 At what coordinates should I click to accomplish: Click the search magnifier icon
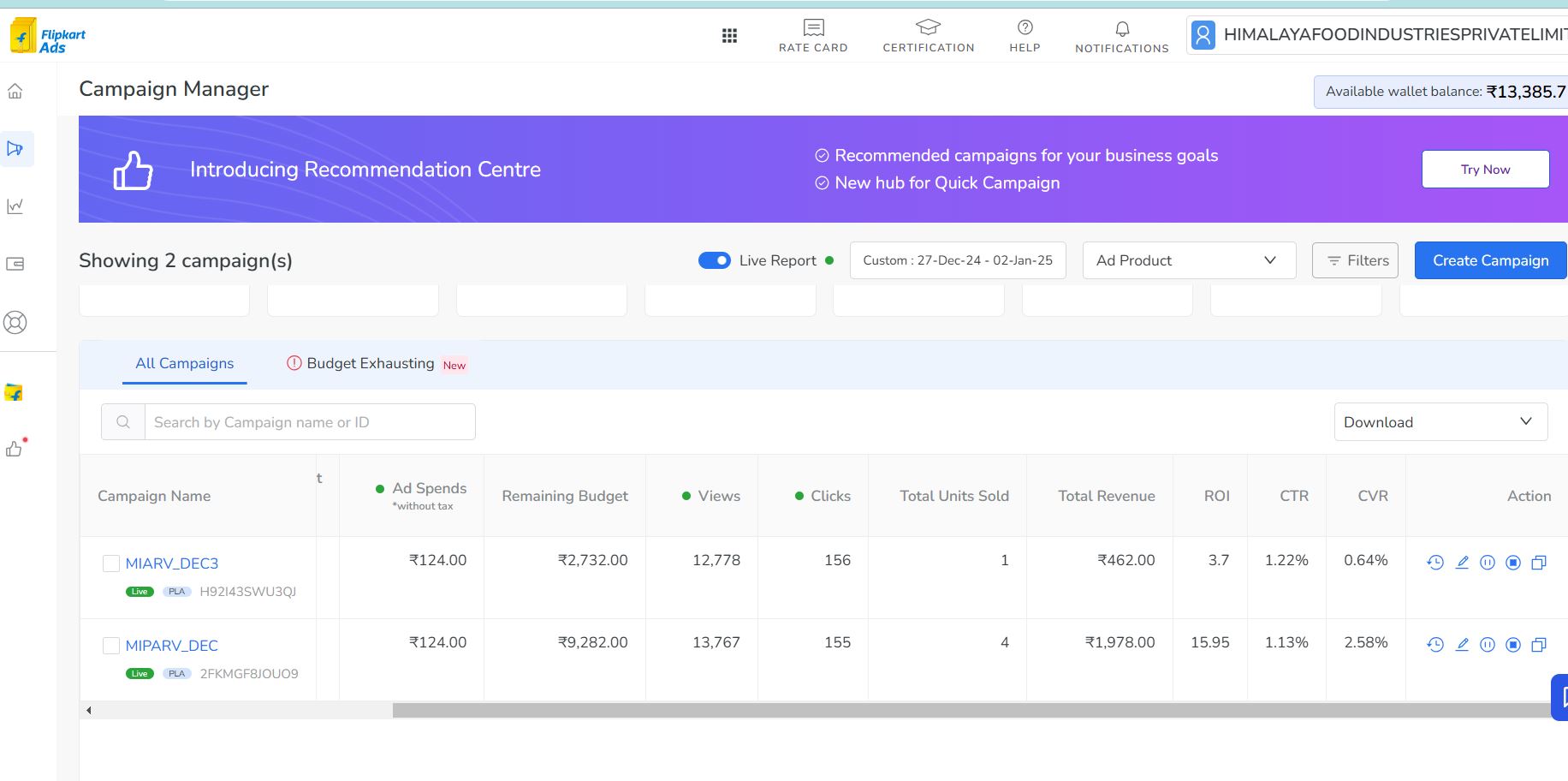pos(123,422)
